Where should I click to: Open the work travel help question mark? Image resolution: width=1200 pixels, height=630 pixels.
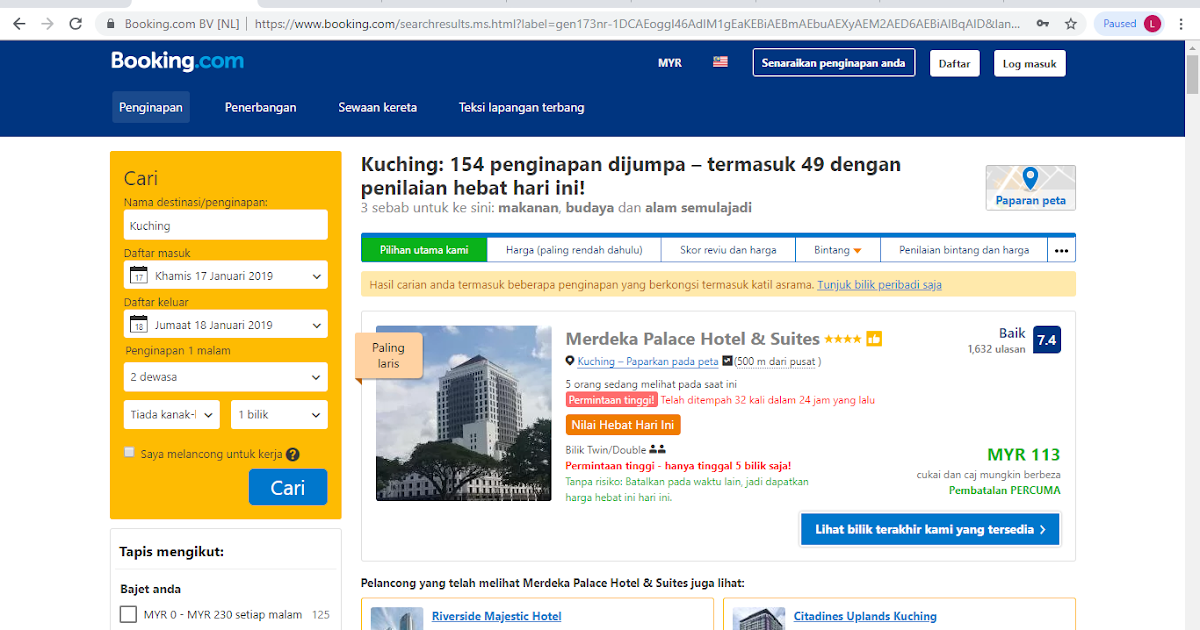pos(290,453)
